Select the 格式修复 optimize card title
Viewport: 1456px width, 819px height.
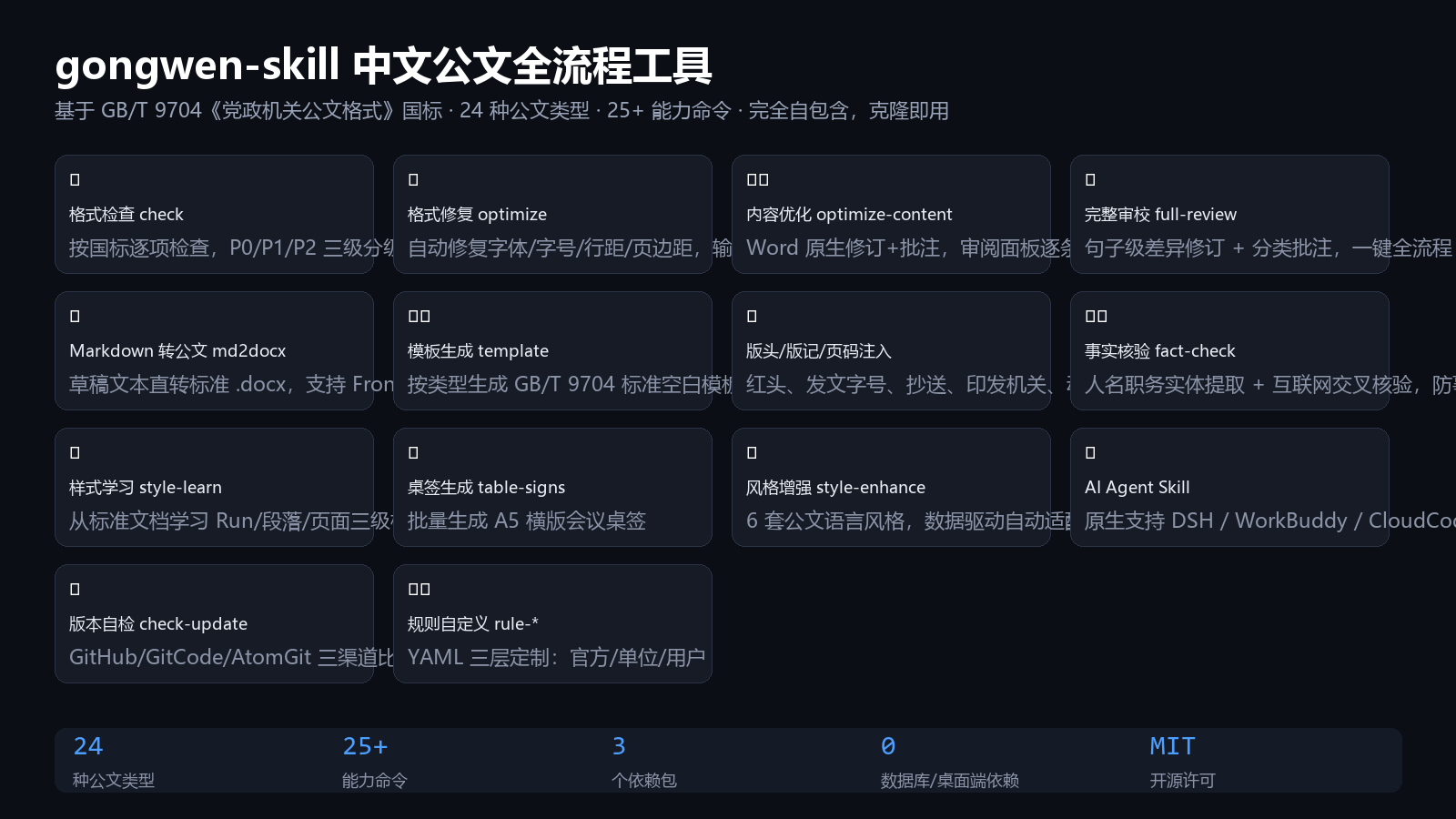pos(477,215)
